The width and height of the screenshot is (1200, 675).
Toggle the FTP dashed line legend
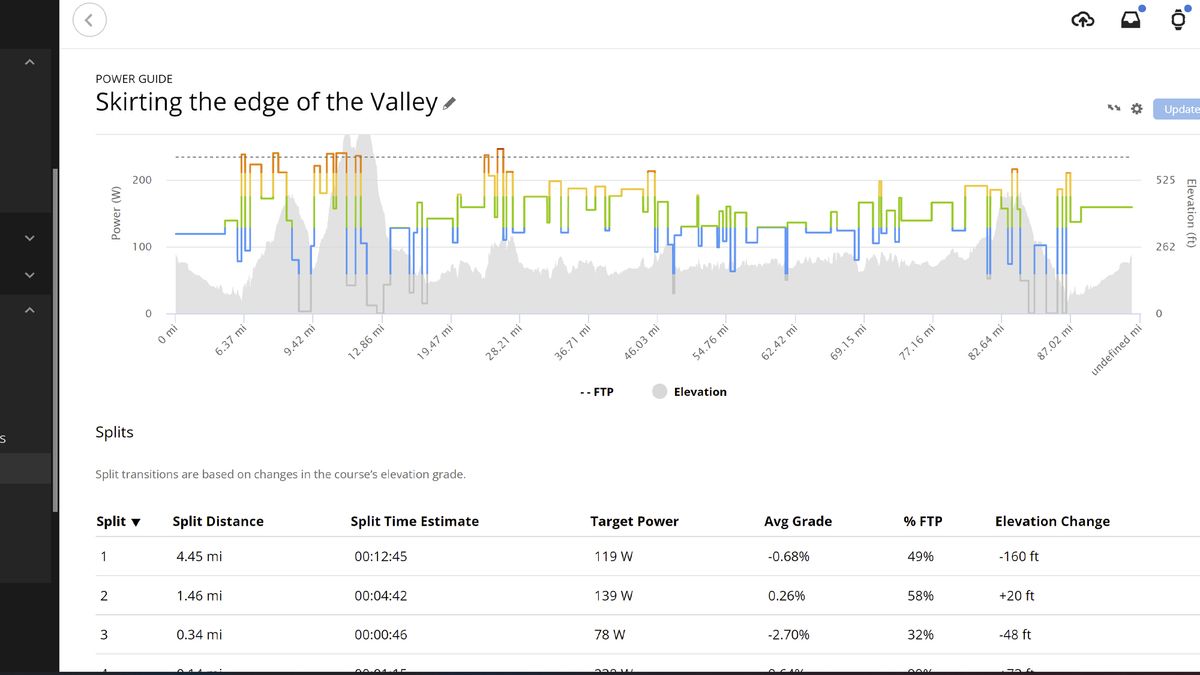596,392
